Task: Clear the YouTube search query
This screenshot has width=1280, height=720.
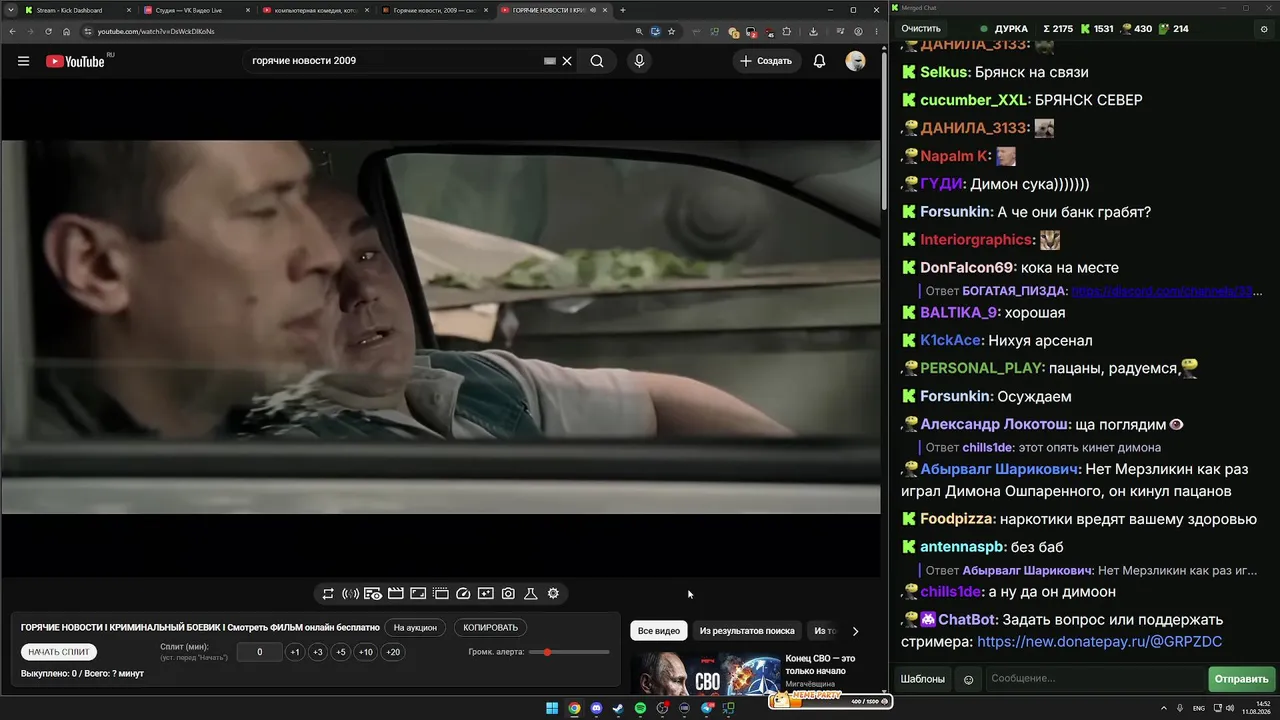Action: [567, 61]
